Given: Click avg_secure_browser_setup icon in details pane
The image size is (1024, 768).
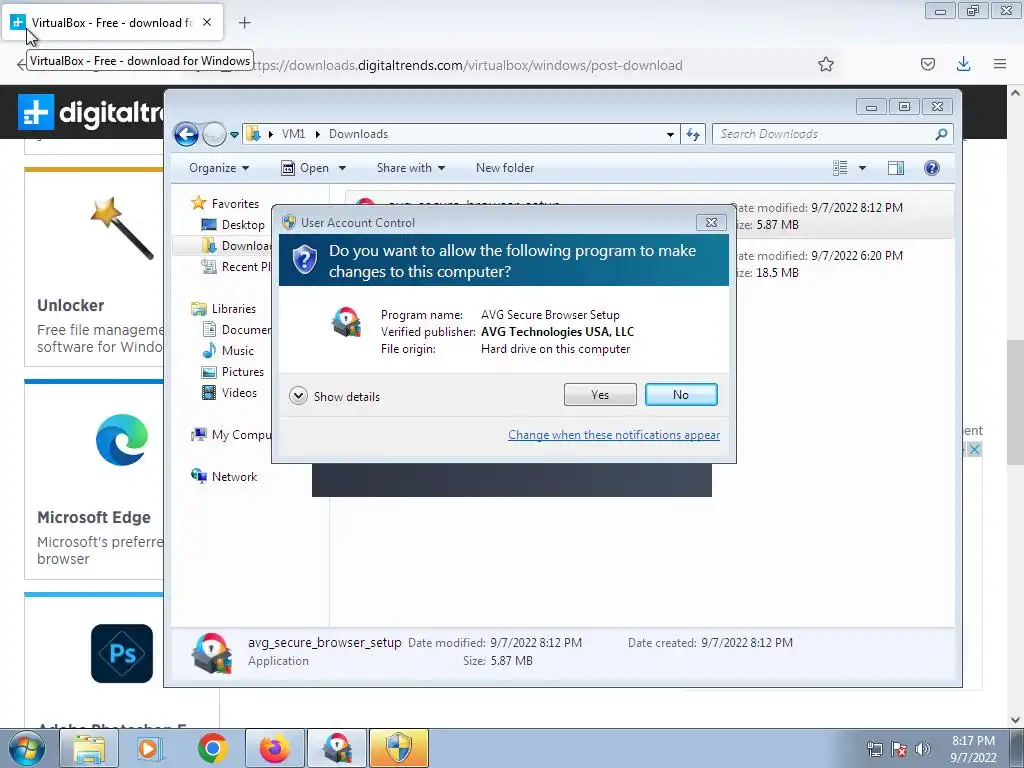Looking at the screenshot, I should point(212,652).
